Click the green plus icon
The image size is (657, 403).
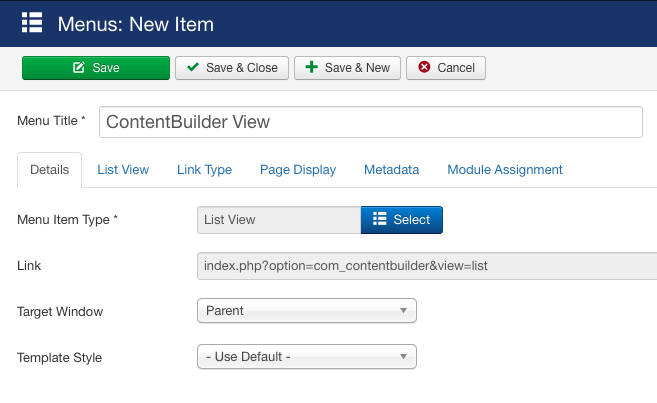point(311,67)
